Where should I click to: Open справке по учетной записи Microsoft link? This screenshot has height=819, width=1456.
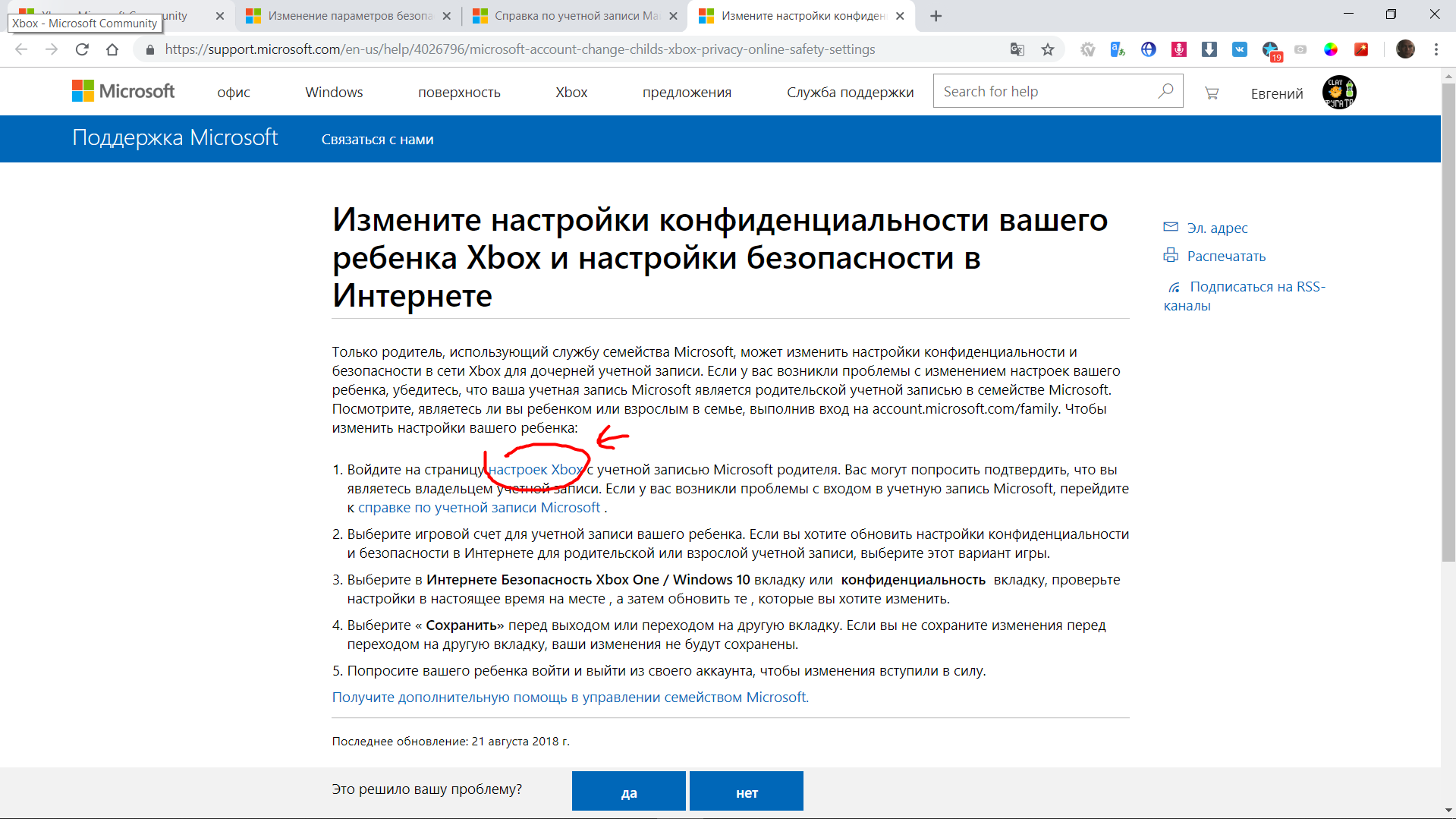click(x=480, y=508)
